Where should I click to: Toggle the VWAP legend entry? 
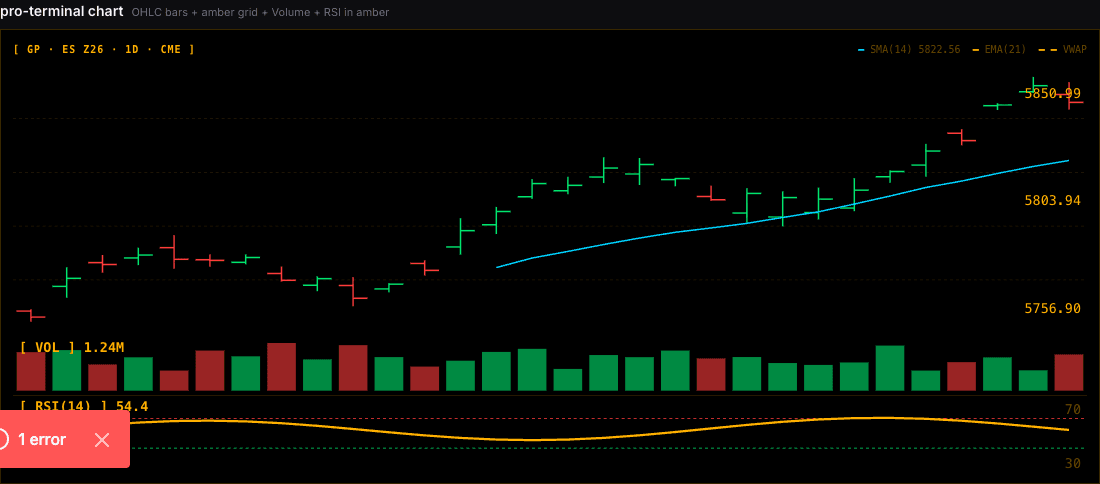[x=1064, y=49]
